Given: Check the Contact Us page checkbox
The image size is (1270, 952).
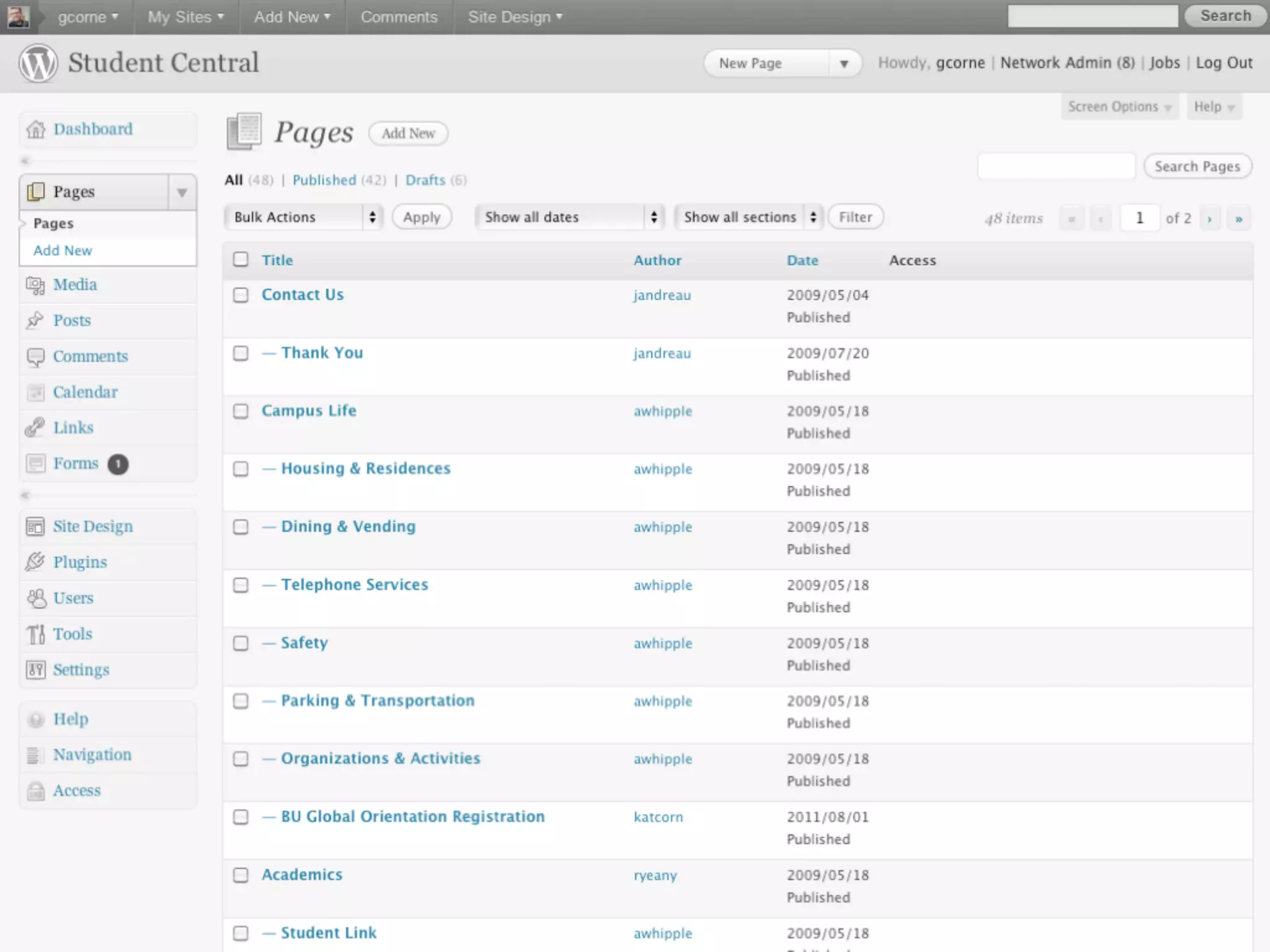Looking at the screenshot, I should click(241, 295).
